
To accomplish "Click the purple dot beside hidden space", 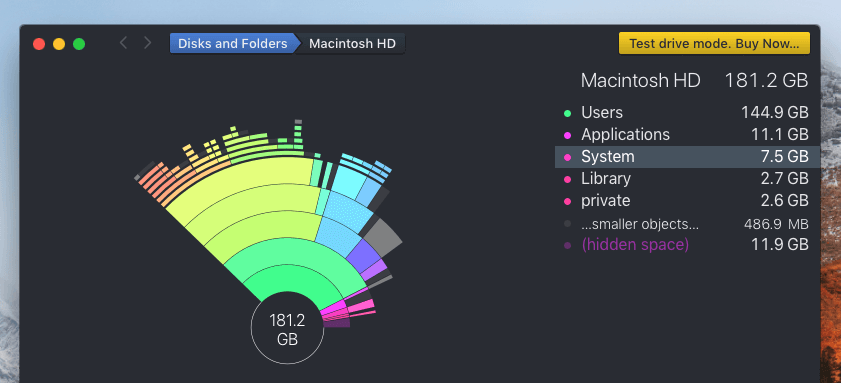I will pos(567,246).
